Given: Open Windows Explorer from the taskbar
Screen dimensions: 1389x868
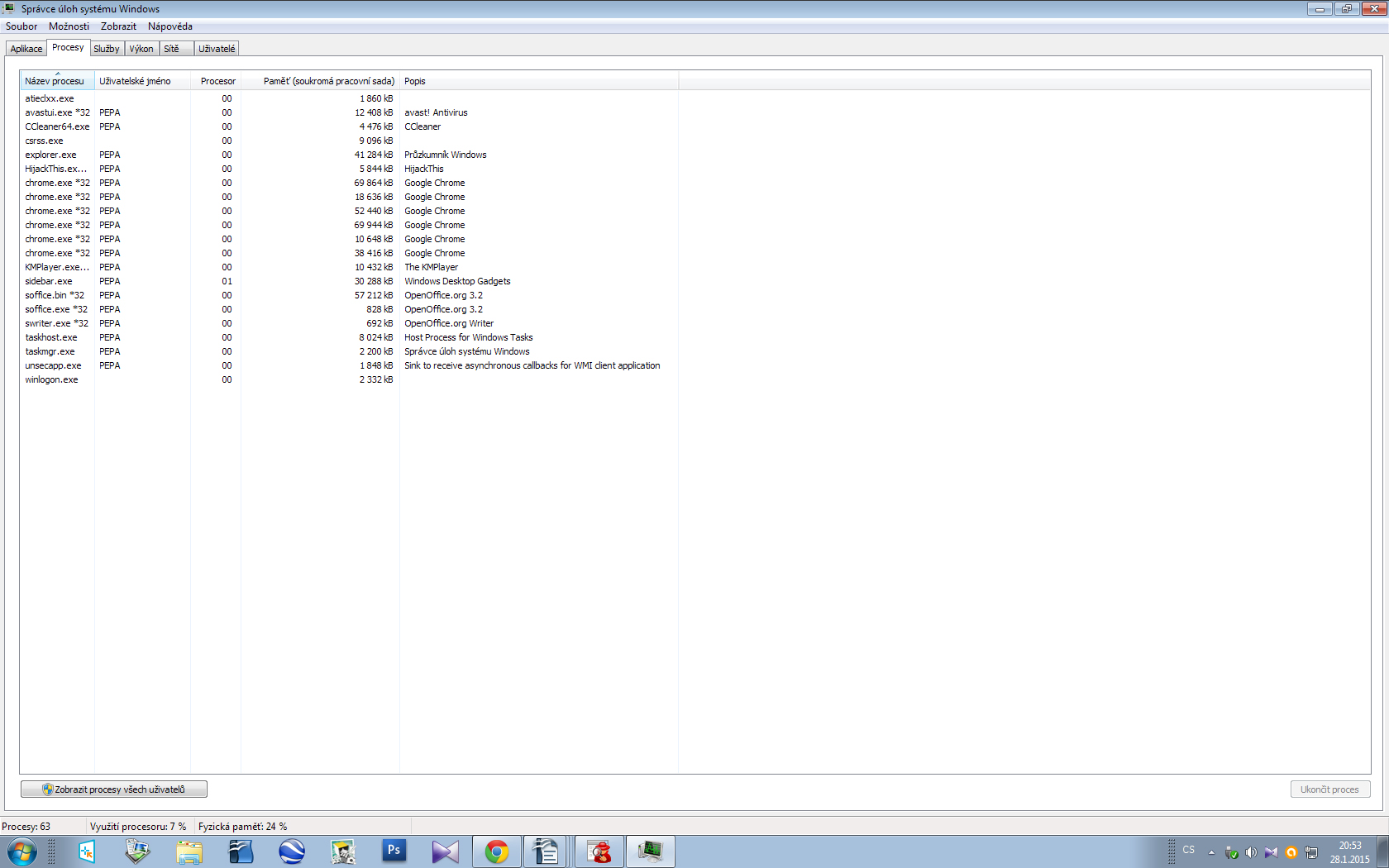Looking at the screenshot, I should pos(189,851).
